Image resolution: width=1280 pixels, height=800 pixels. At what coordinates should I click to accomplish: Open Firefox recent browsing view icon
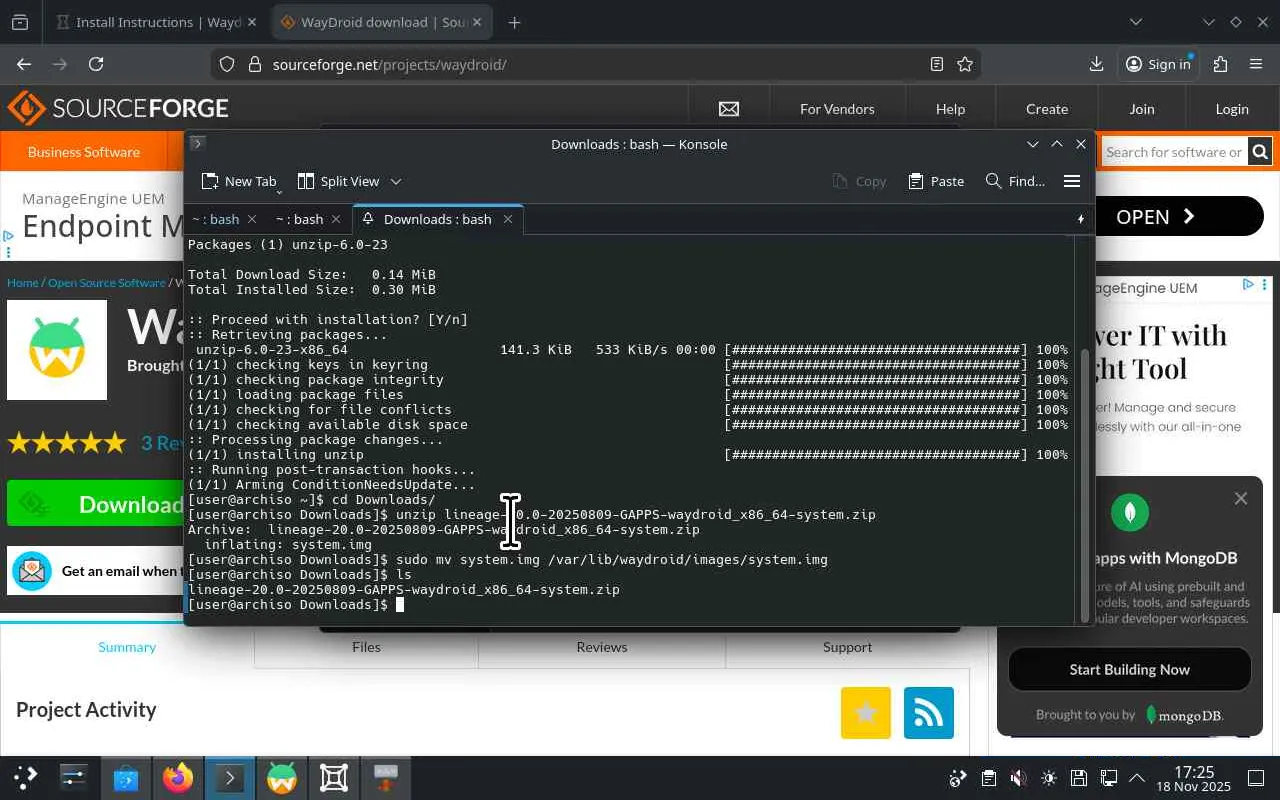pos(20,22)
